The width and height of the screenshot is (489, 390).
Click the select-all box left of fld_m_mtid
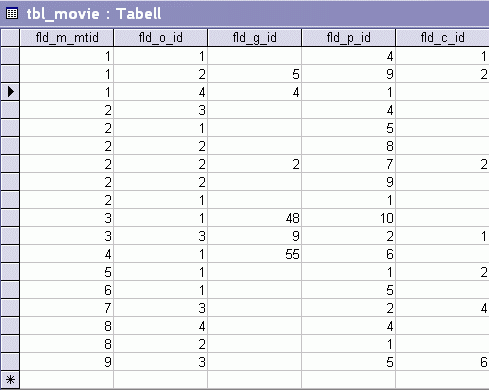click(x=10, y=38)
